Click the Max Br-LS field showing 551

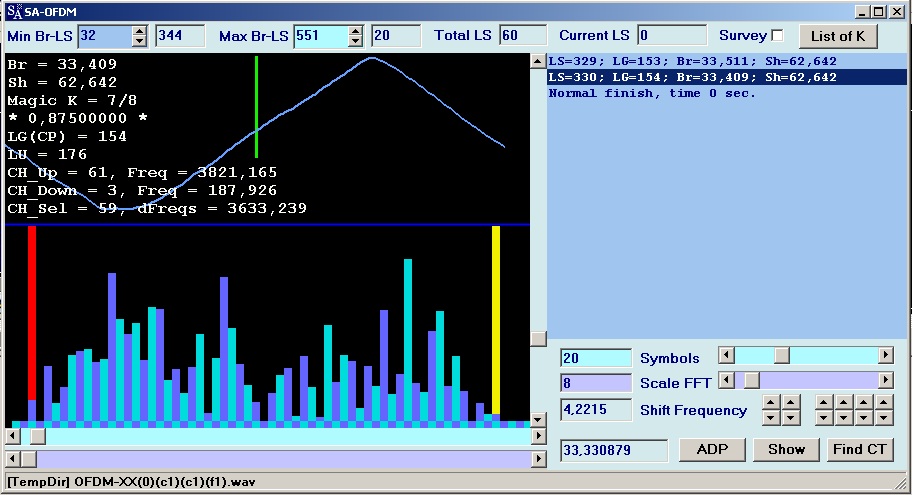pos(322,36)
